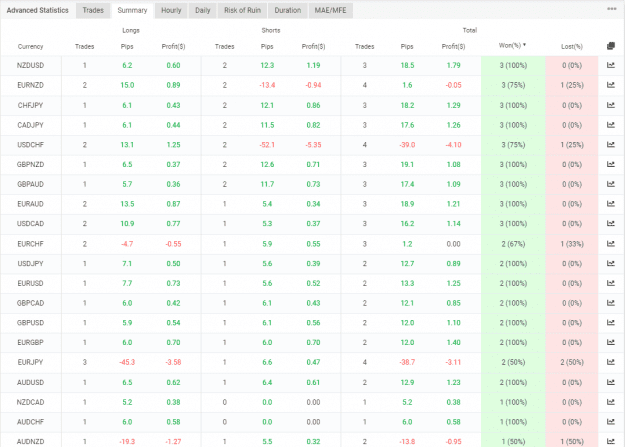Open the chart icon for CADJPY row

point(611,125)
